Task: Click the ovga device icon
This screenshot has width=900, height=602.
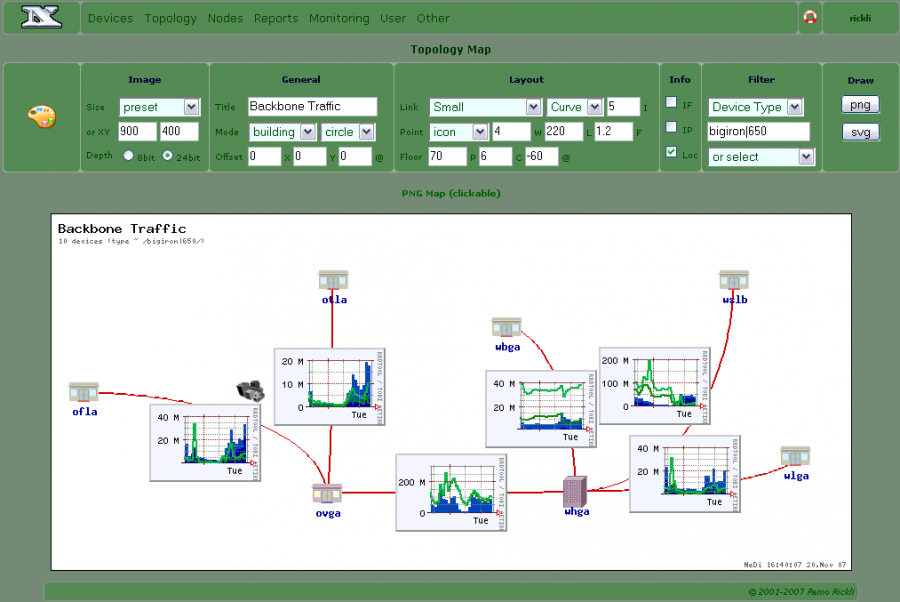Action: (327, 493)
